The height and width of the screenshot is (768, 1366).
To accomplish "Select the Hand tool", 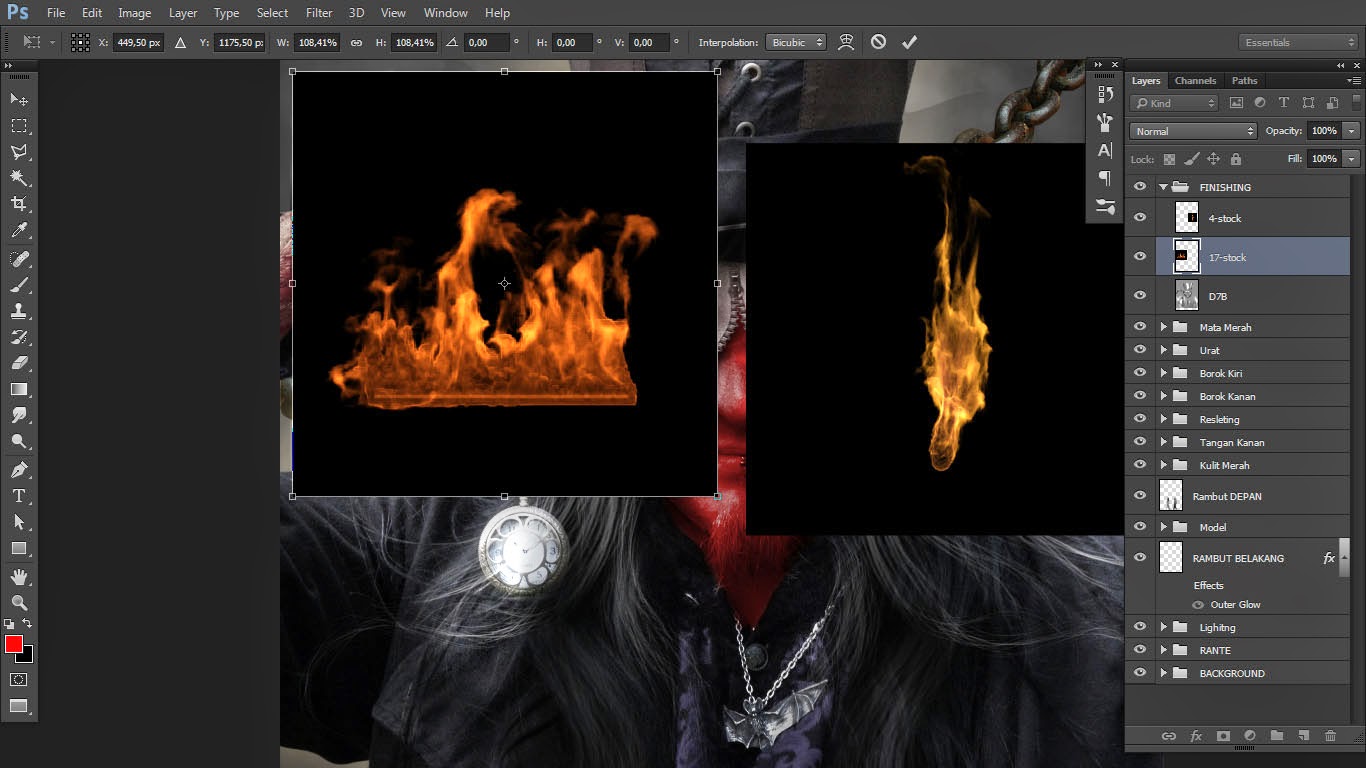I will pos(19,576).
